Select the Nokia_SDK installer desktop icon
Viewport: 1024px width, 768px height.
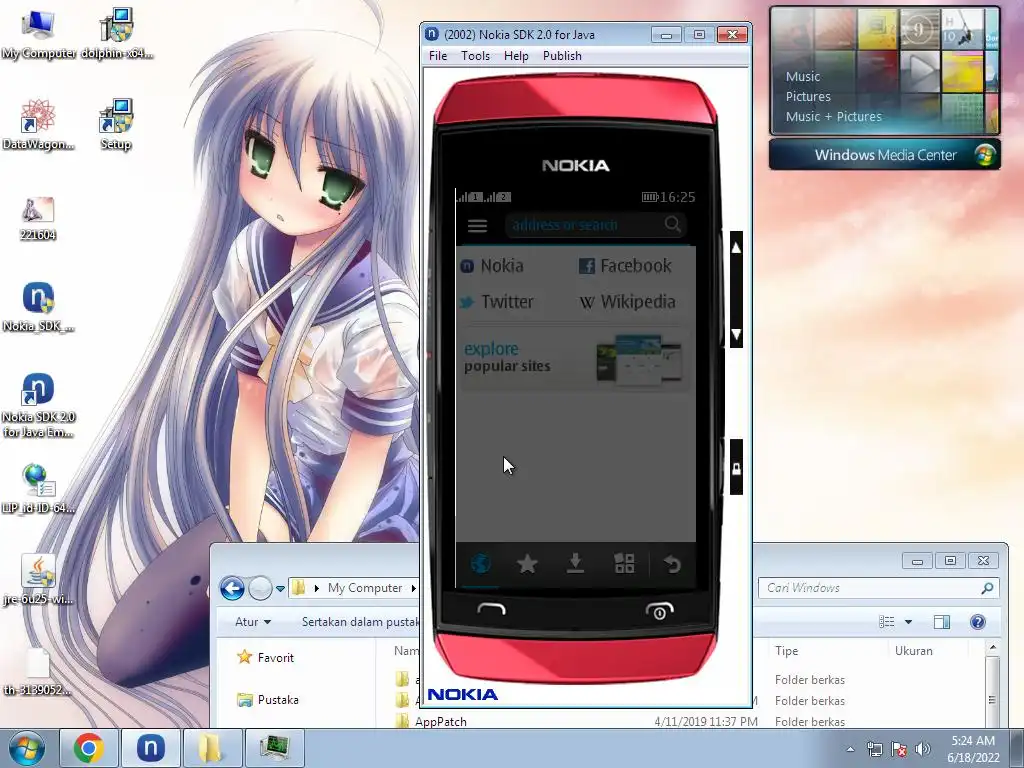pyautogui.click(x=38, y=307)
